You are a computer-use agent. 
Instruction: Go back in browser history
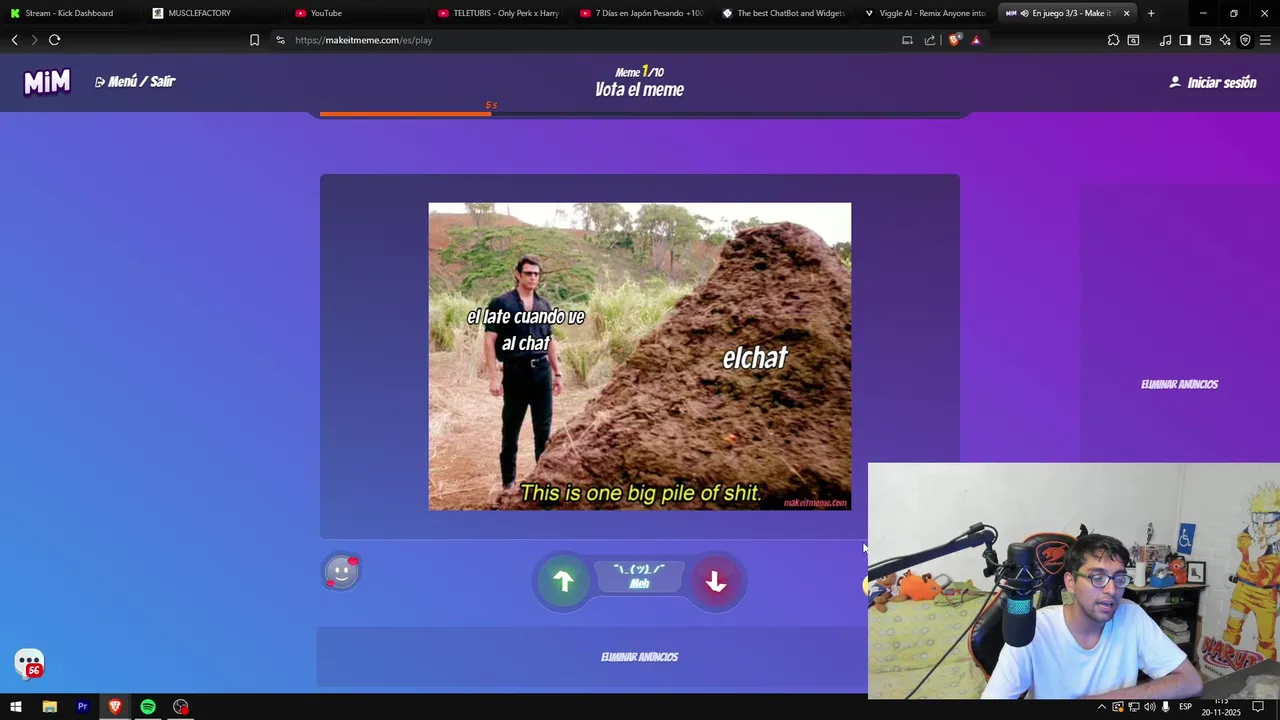click(15, 40)
